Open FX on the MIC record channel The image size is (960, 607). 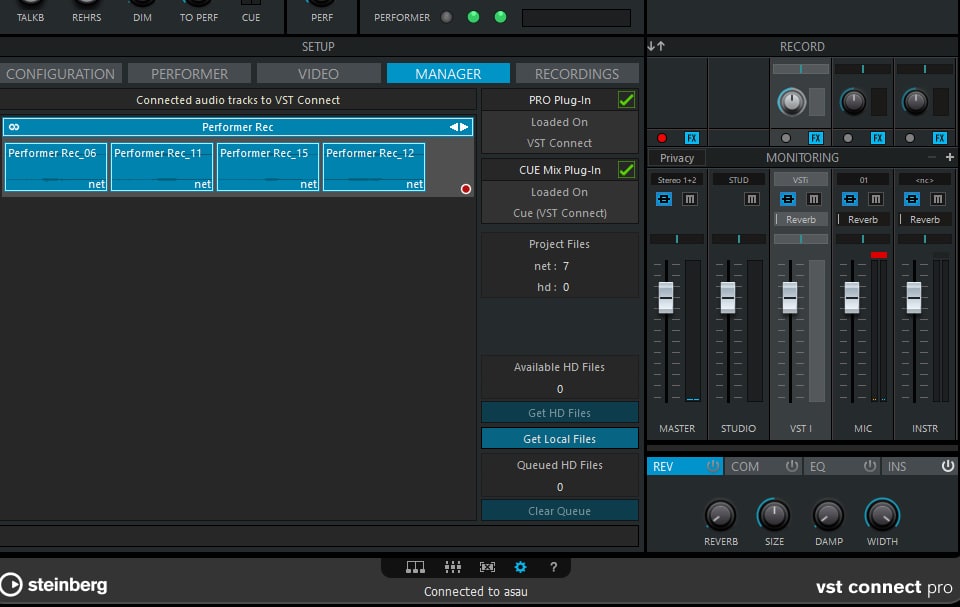click(x=877, y=138)
